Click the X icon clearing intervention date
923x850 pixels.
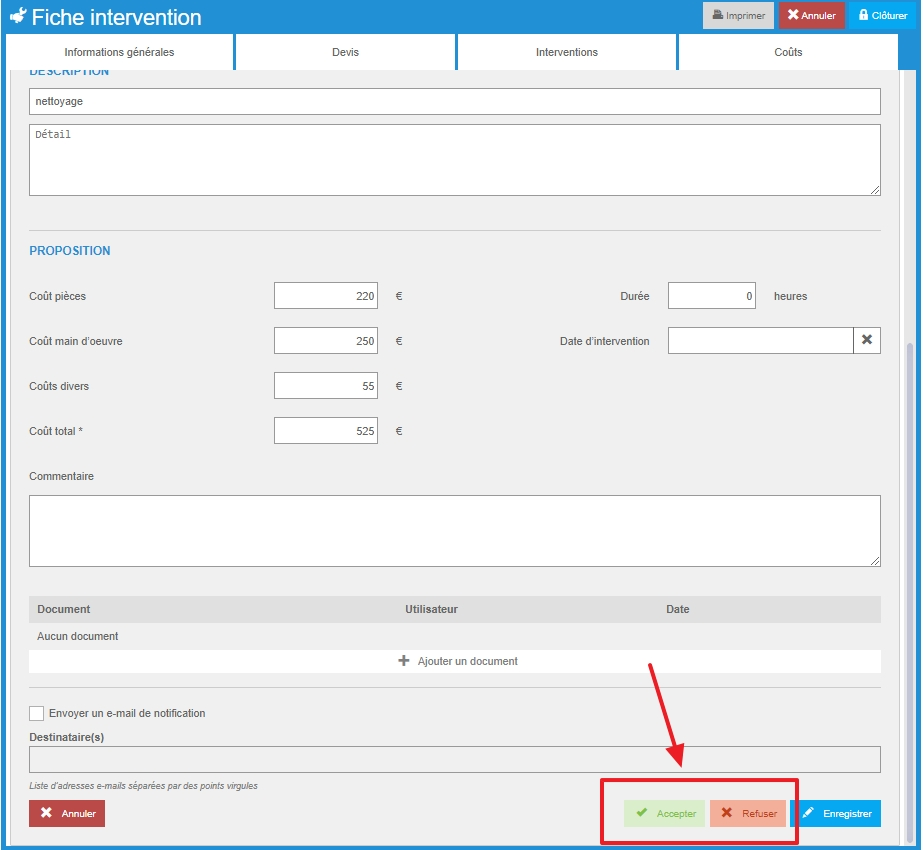coord(866,340)
